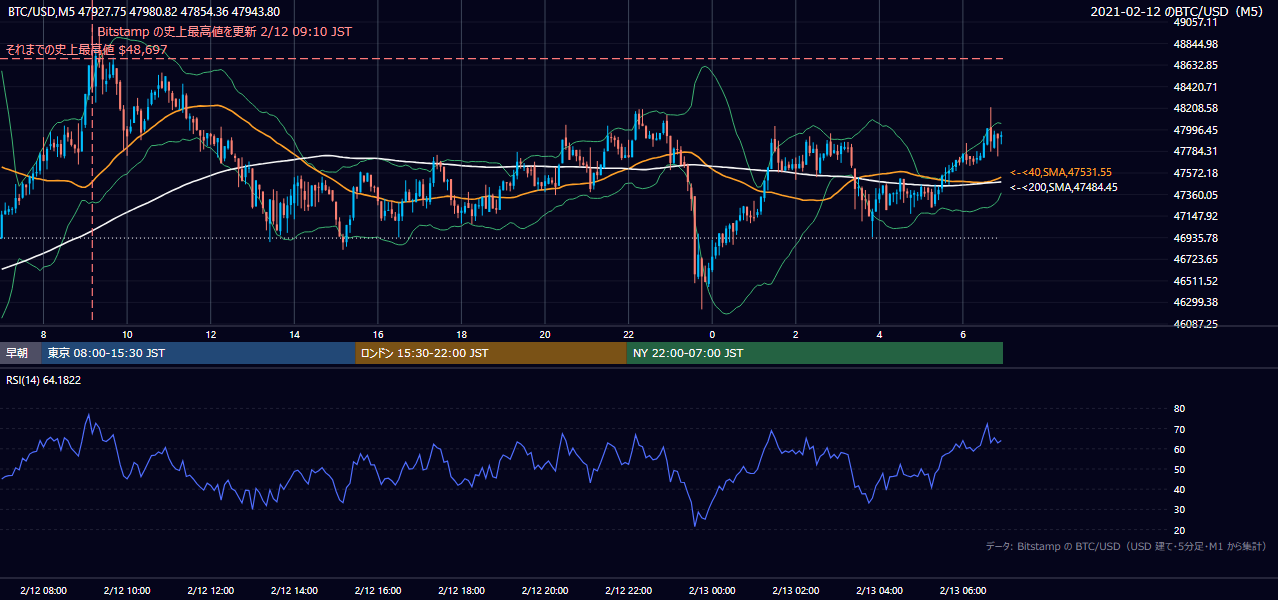
Task: Click the date label 2/13 00:00
Action: pyautogui.click(x=712, y=590)
